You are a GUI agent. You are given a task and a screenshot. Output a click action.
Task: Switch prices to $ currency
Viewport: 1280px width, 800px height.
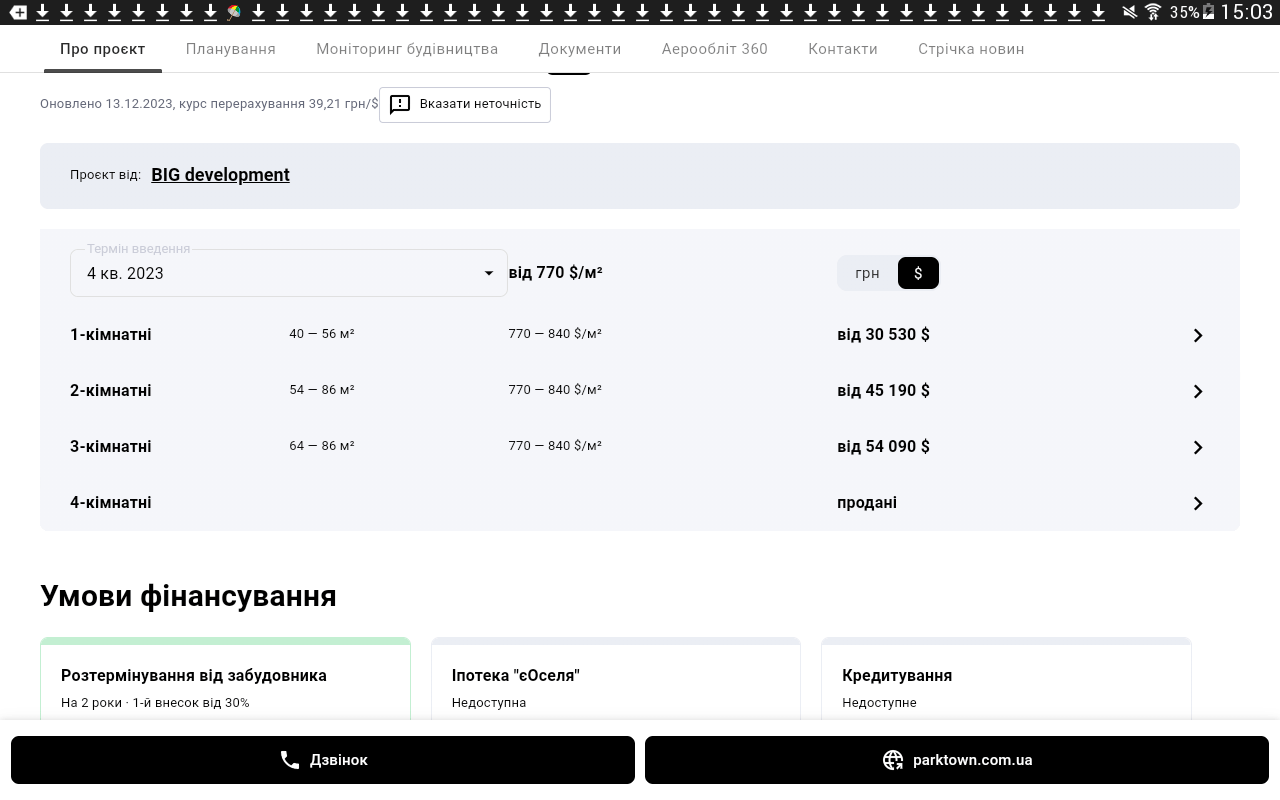pyautogui.click(x=918, y=273)
